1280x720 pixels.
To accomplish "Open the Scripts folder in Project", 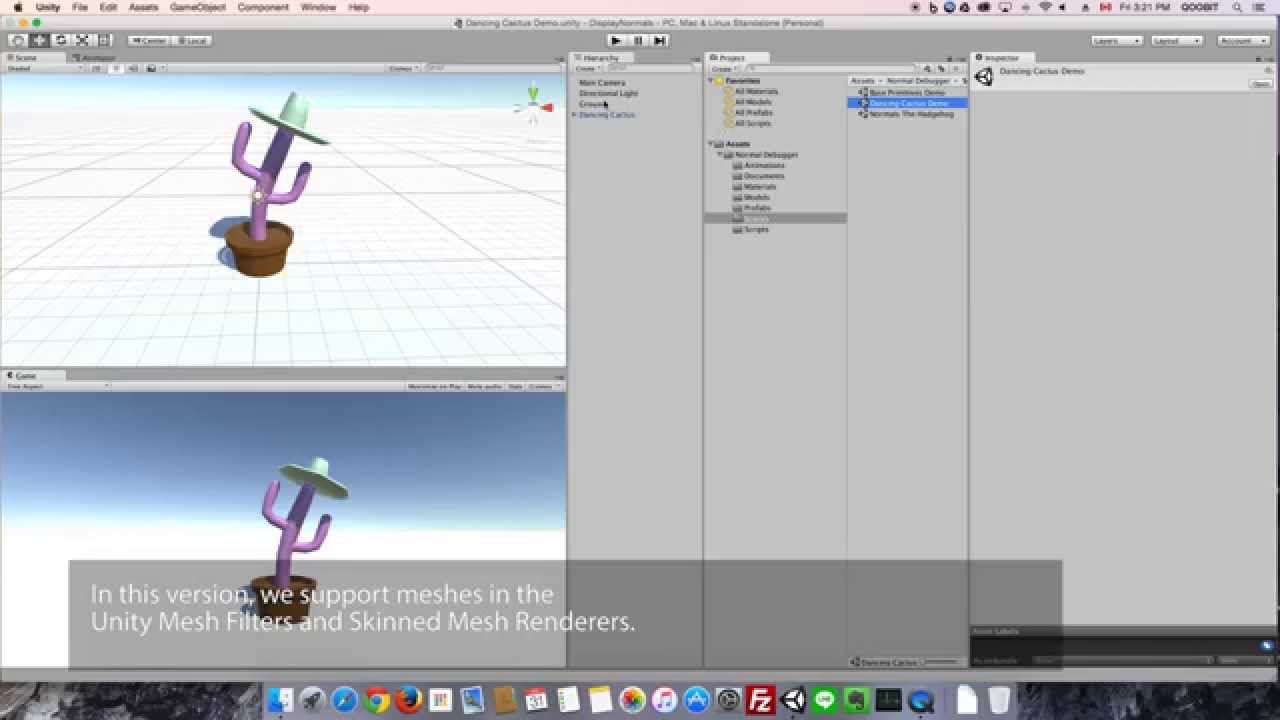I will pyautogui.click(x=756, y=230).
